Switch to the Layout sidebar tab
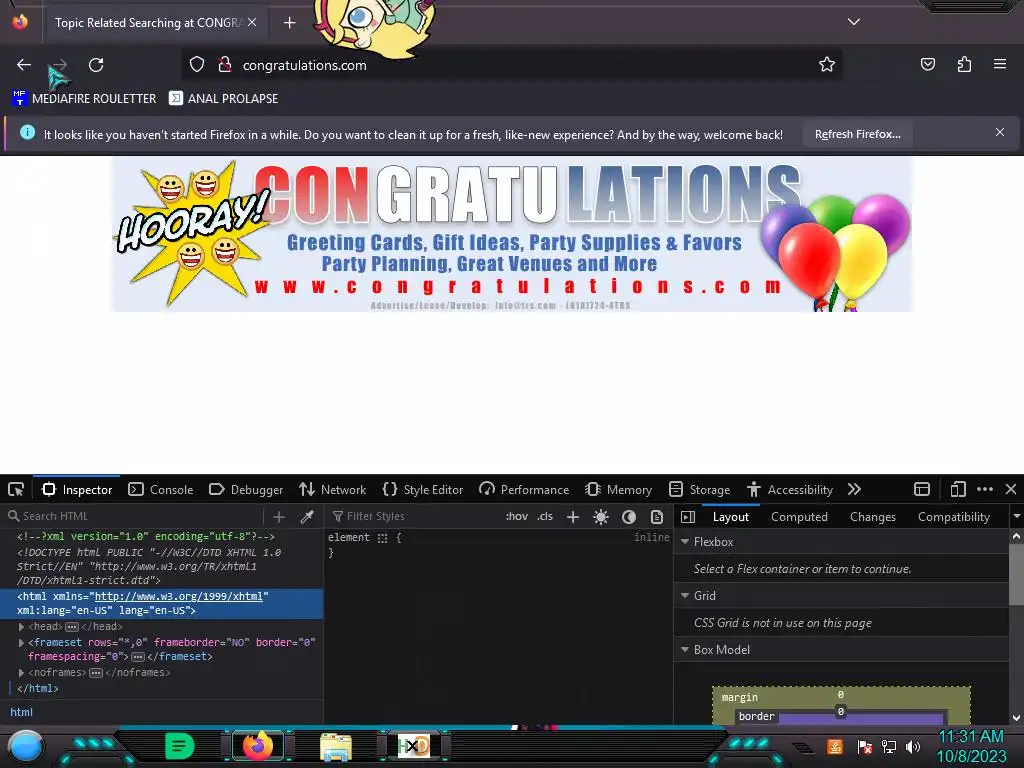1024x768 pixels. click(x=731, y=517)
